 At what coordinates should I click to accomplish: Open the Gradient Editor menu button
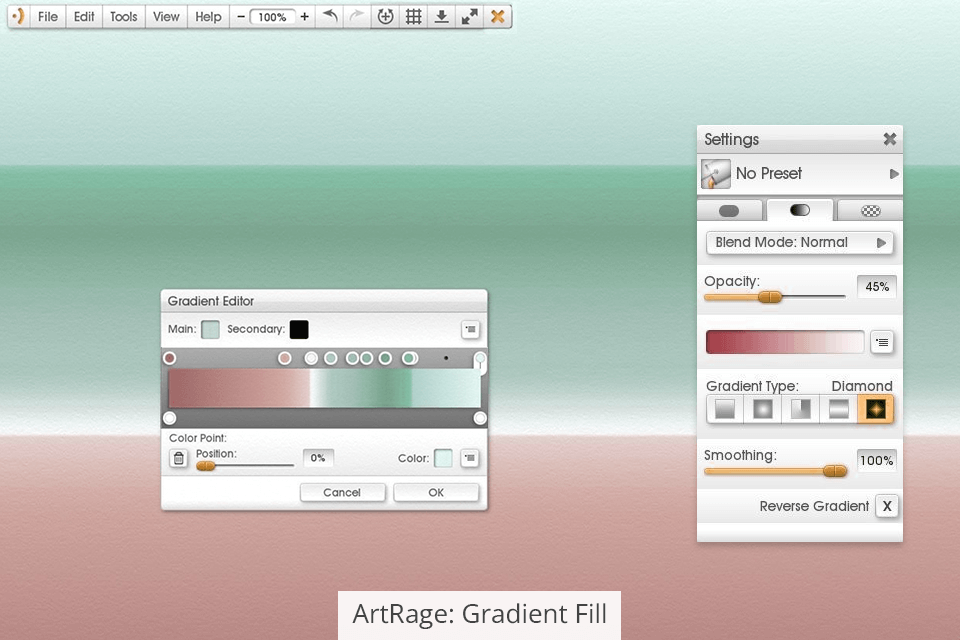coord(470,329)
